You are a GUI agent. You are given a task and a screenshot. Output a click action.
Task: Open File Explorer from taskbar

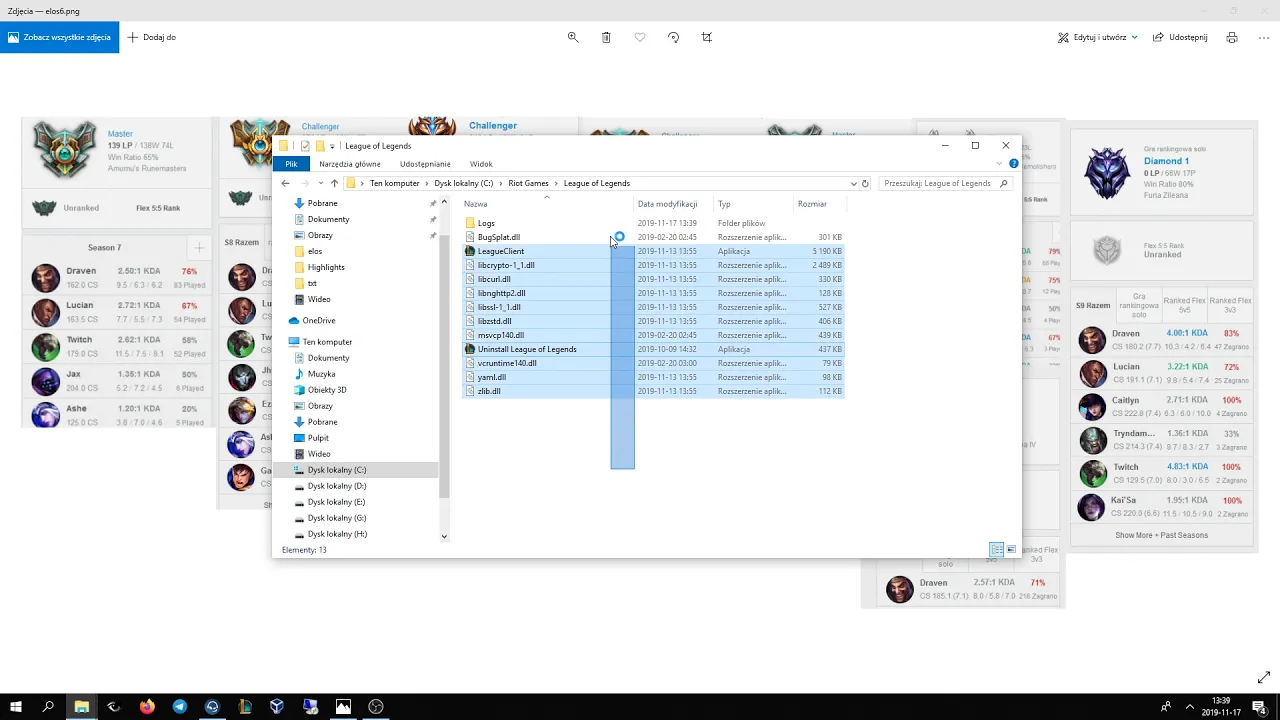point(81,706)
